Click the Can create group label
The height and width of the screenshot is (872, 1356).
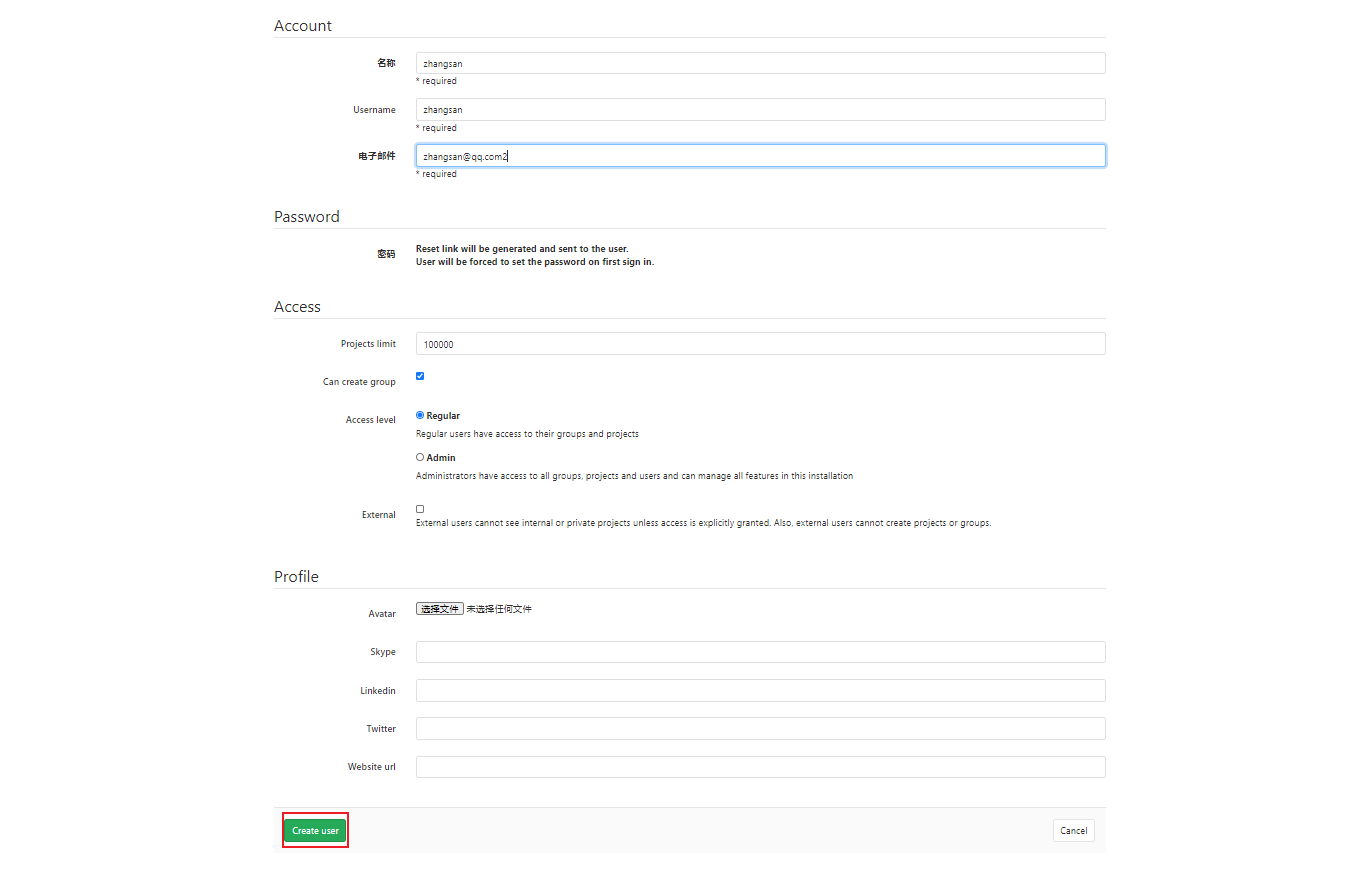coord(359,382)
